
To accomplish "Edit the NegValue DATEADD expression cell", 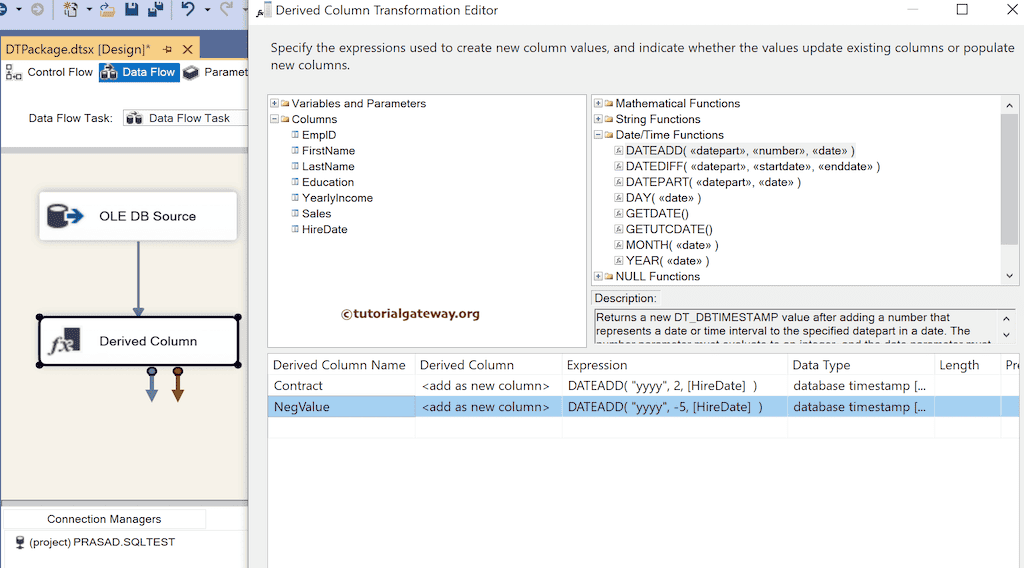I will 675,407.
